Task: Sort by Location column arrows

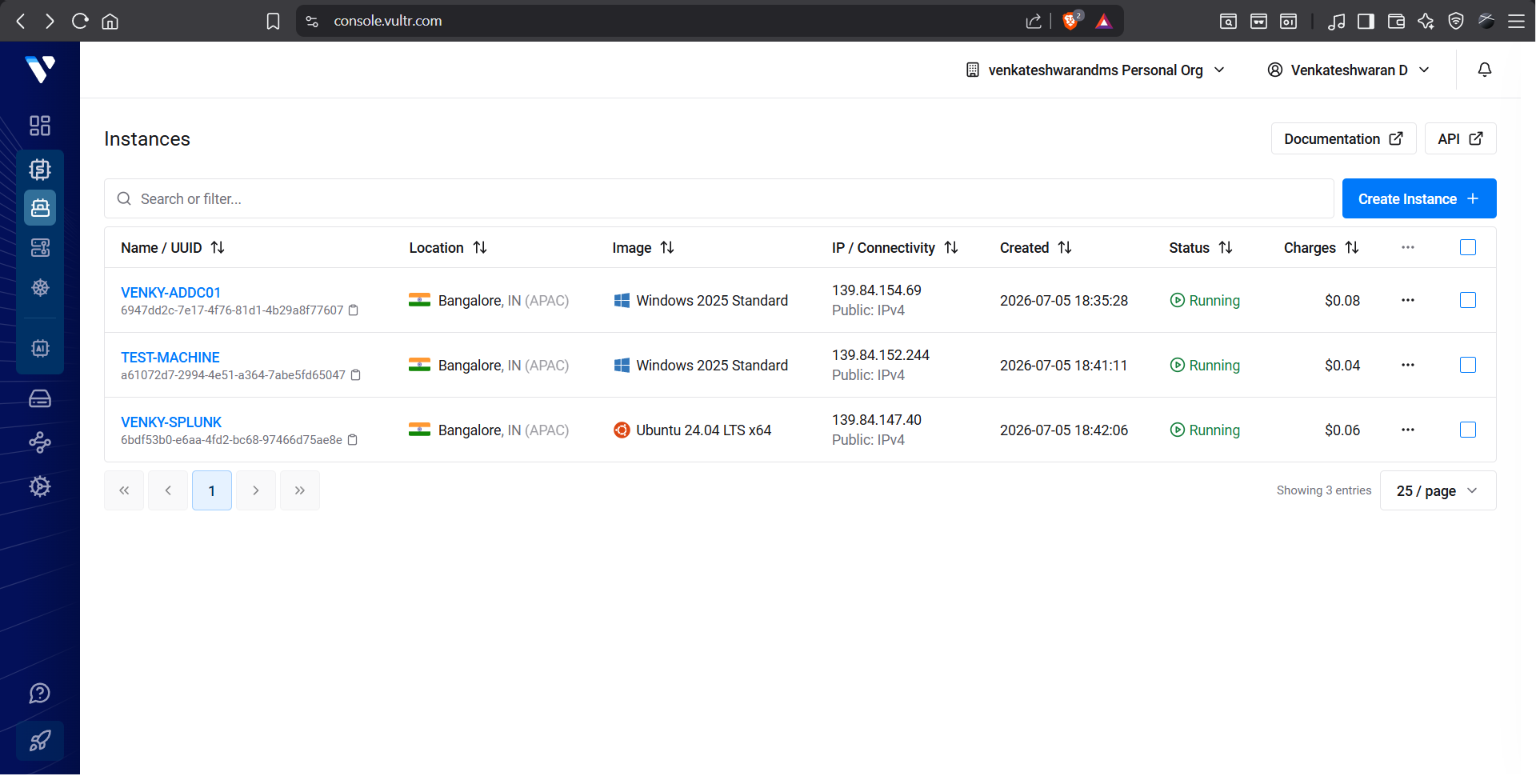Action: (480, 248)
